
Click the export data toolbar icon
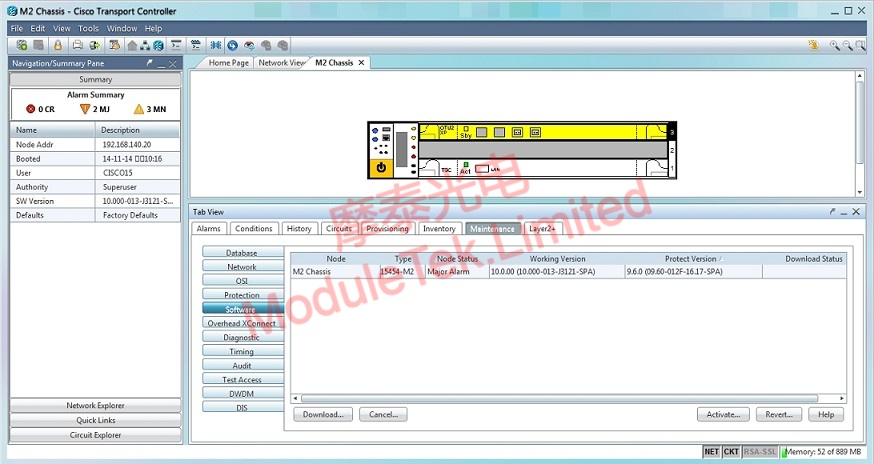tap(95, 45)
